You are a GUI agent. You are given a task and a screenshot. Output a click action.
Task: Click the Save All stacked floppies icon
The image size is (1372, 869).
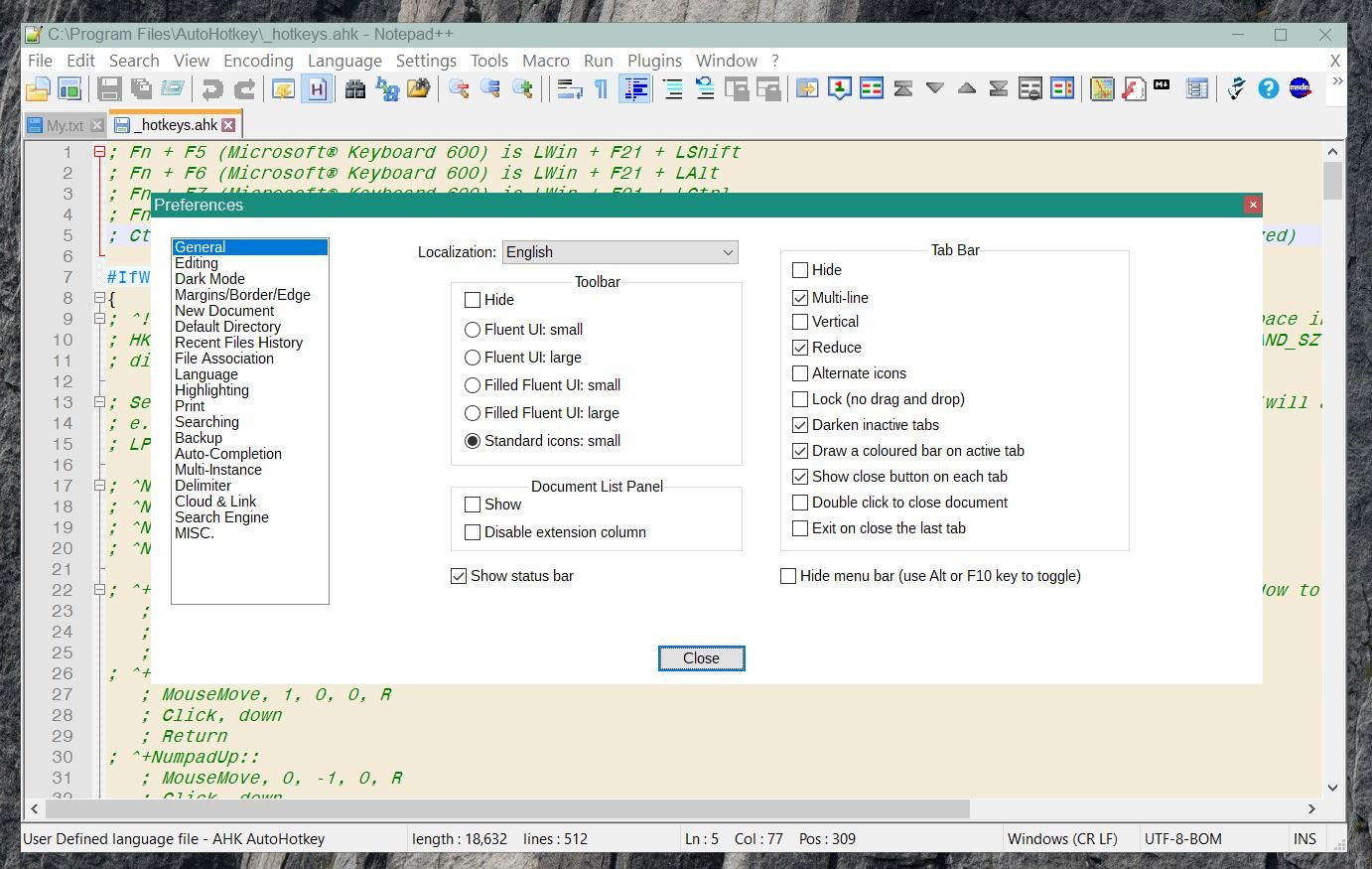pos(141,89)
